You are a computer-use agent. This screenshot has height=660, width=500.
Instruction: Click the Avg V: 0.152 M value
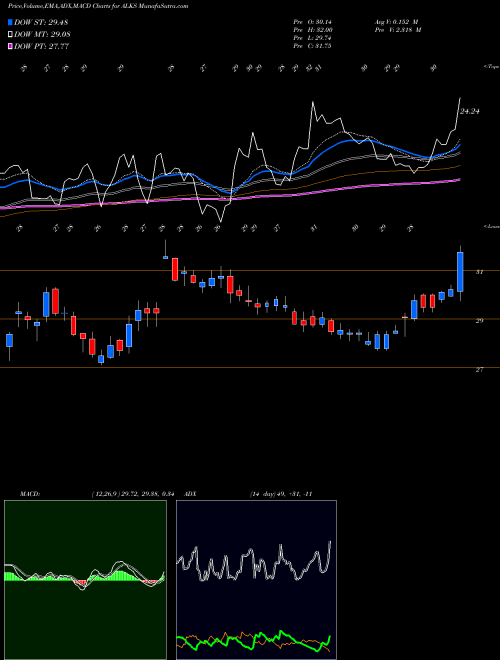(395, 22)
